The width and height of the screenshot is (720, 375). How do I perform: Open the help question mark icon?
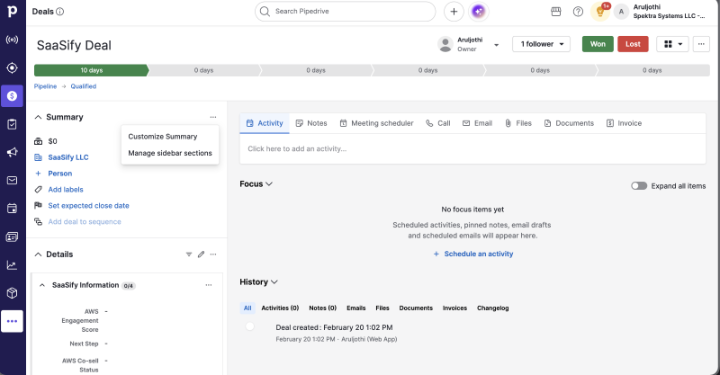tap(578, 11)
